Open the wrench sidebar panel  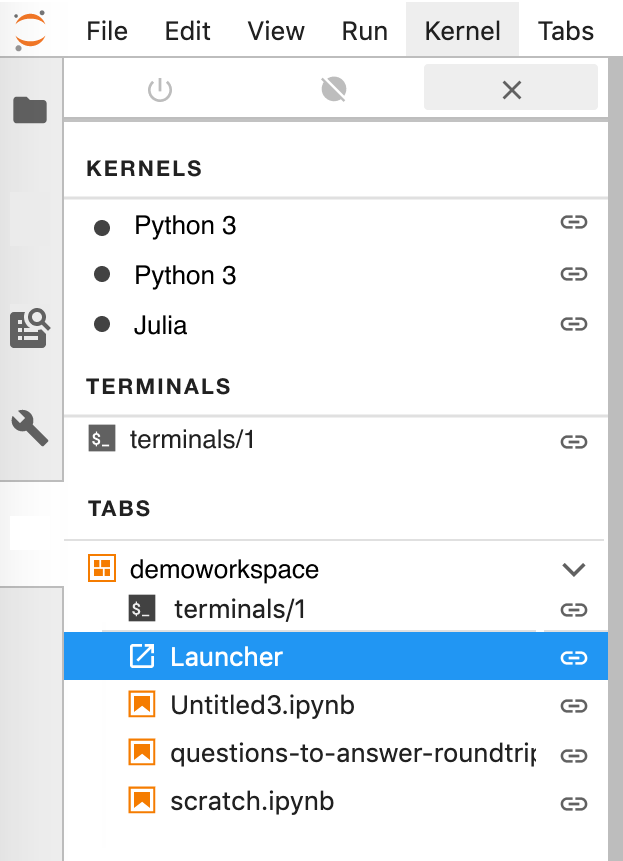click(30, 428)
